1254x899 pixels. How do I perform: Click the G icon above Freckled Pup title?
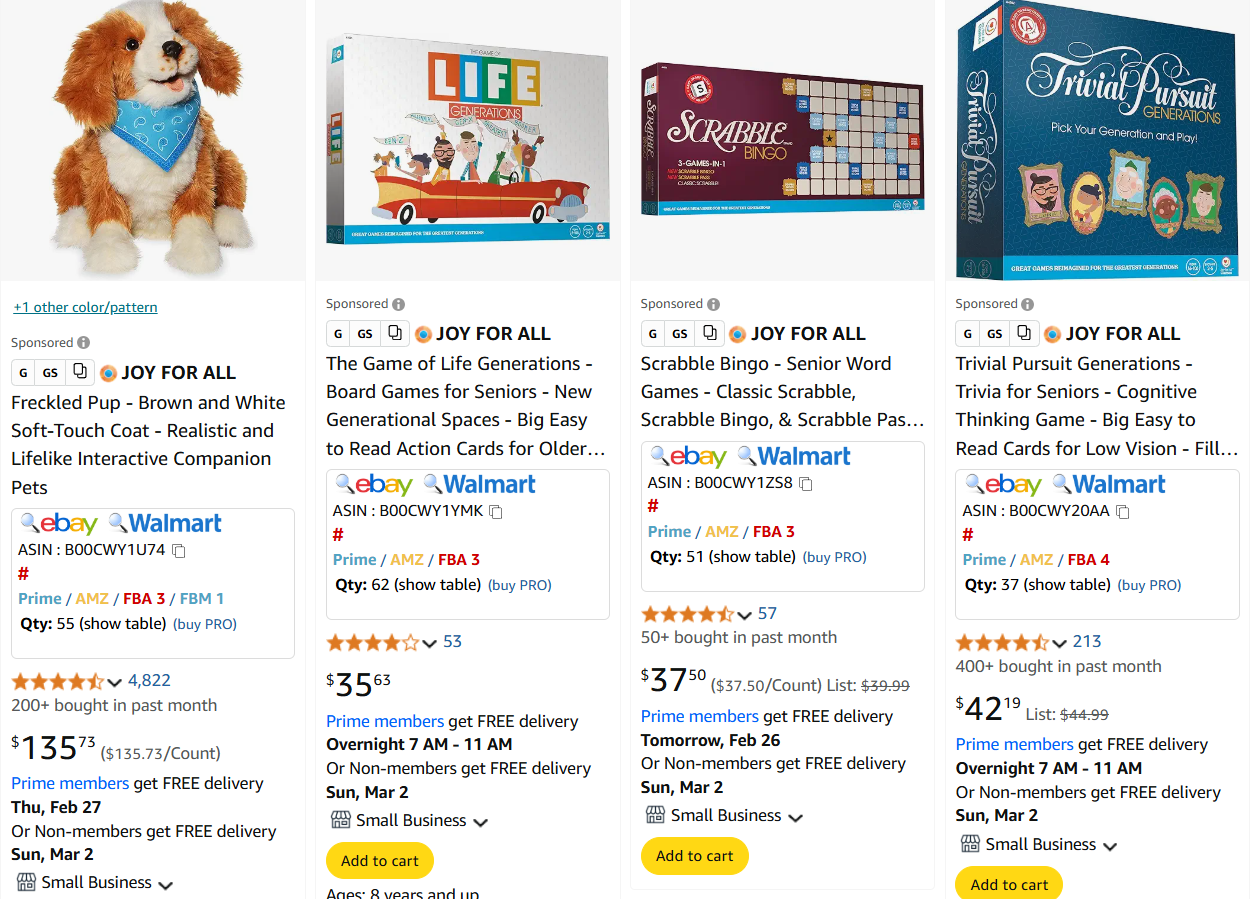pyautogui.click(x=24, y=372)
